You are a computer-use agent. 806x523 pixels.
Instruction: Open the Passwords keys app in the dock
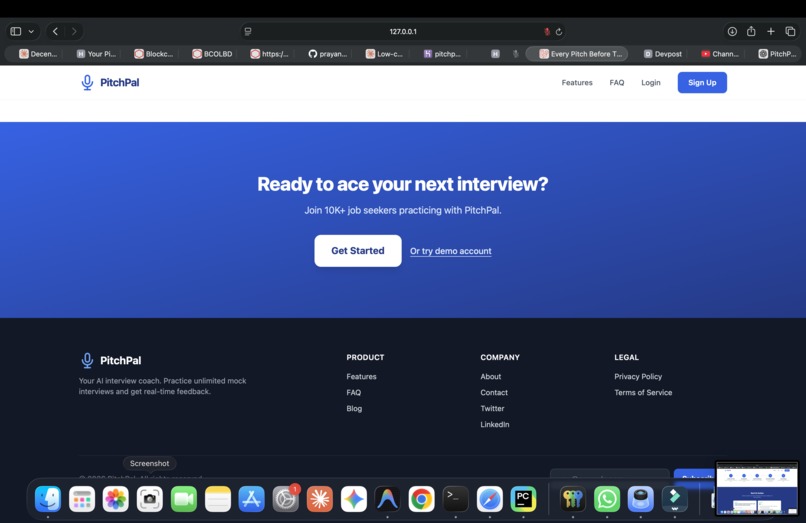(x=573, y=499)
